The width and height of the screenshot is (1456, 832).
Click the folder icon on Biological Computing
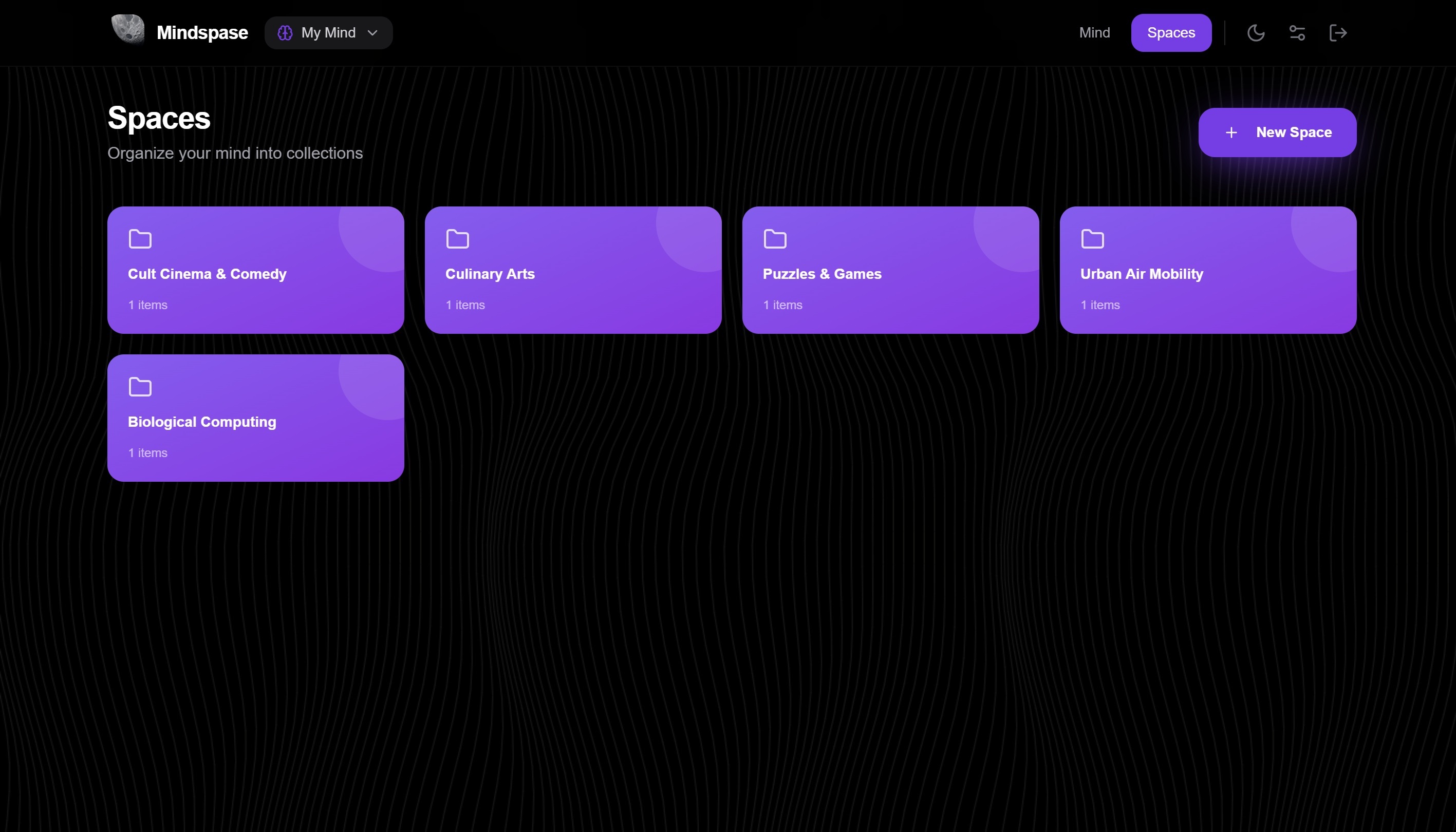tap(140, 387)
